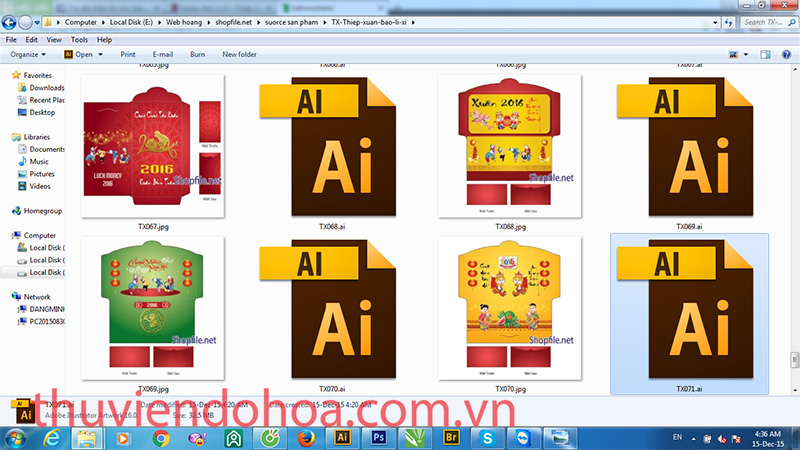Select the TX067.jpg red envelope thumbnail
This screenshot has width=800, height=450.
pos(153,146)
